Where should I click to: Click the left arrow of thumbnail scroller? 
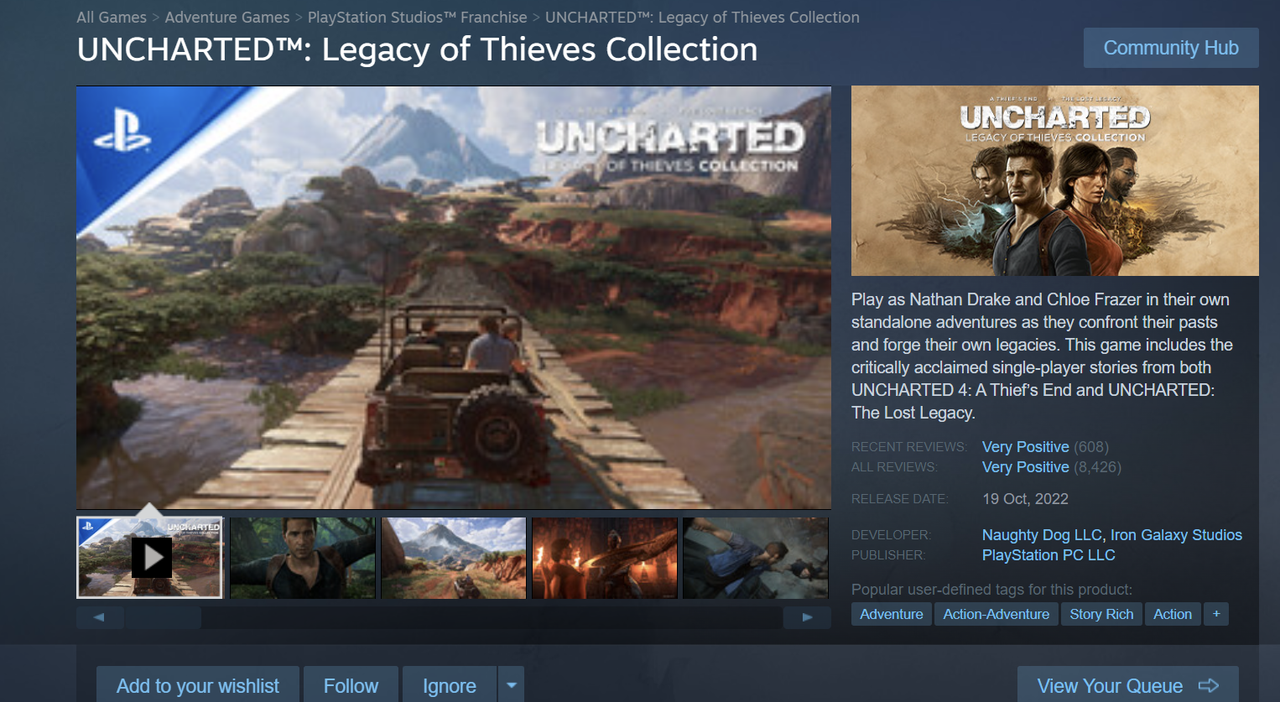[99, 618]
